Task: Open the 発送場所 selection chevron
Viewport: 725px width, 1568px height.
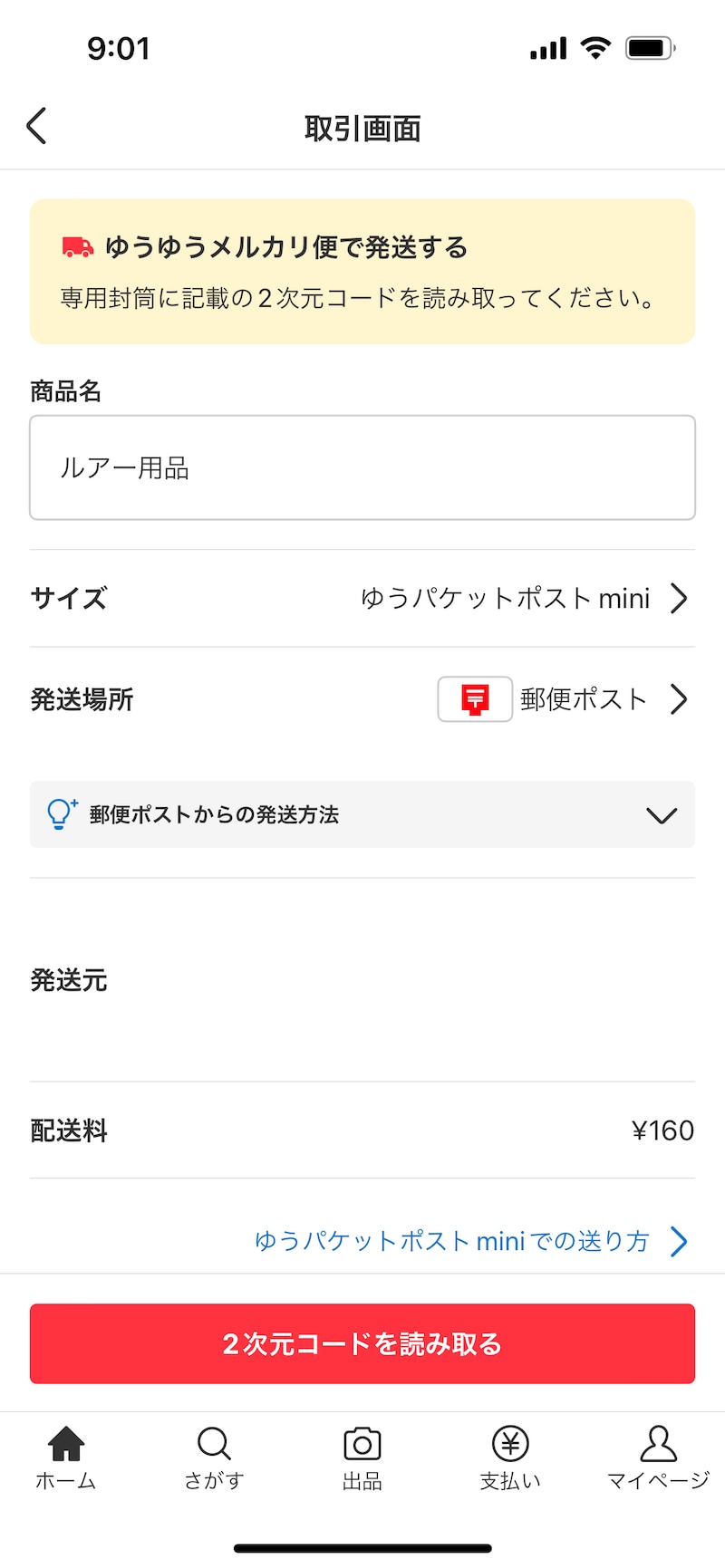Action: (x=679, y=699)
